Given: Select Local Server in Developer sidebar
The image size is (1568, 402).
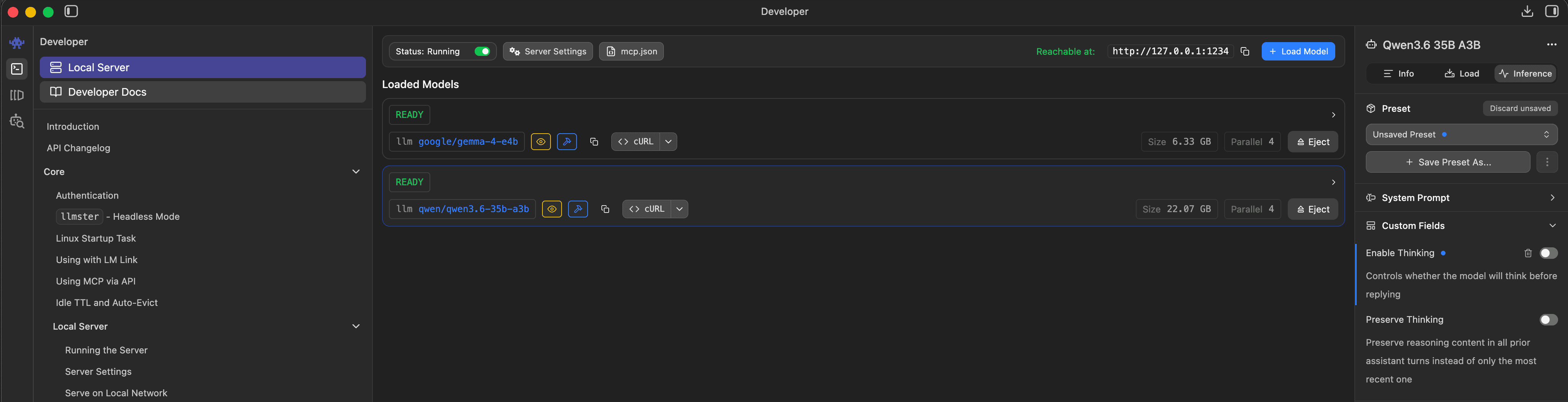Looking at the screenshot, I should 203,68.
